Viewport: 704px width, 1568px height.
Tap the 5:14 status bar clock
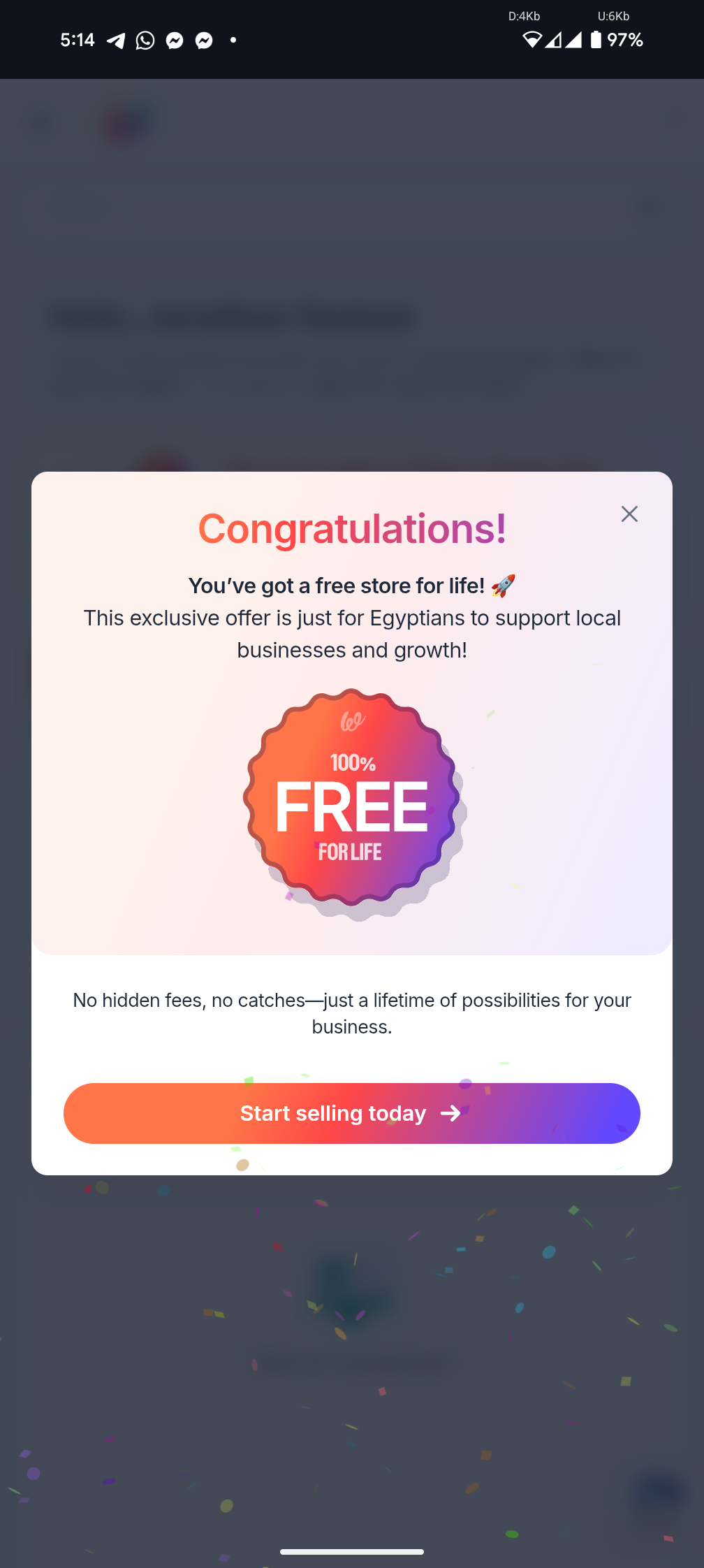[77, 41]
